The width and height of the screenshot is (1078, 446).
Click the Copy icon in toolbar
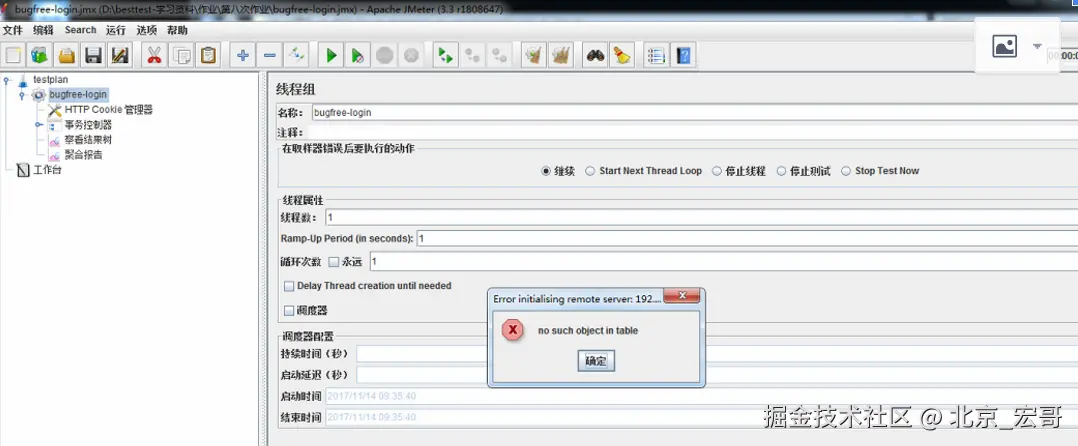(182, 56)
